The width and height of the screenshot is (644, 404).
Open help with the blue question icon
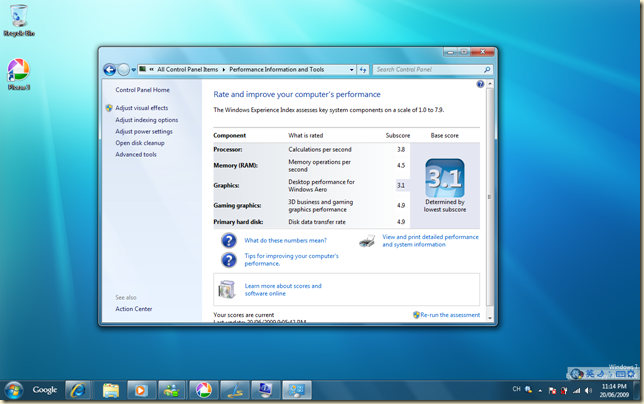tap(480, 84)
